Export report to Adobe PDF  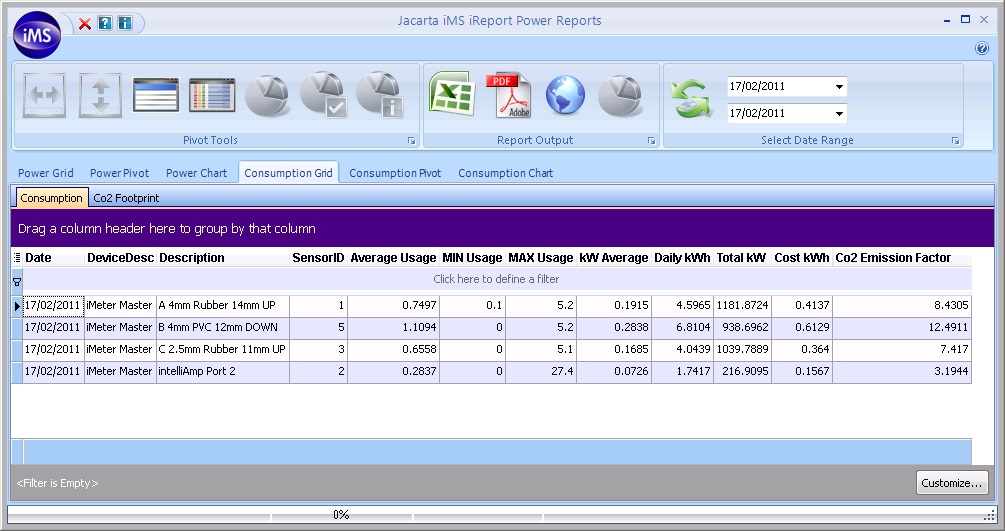510,95
